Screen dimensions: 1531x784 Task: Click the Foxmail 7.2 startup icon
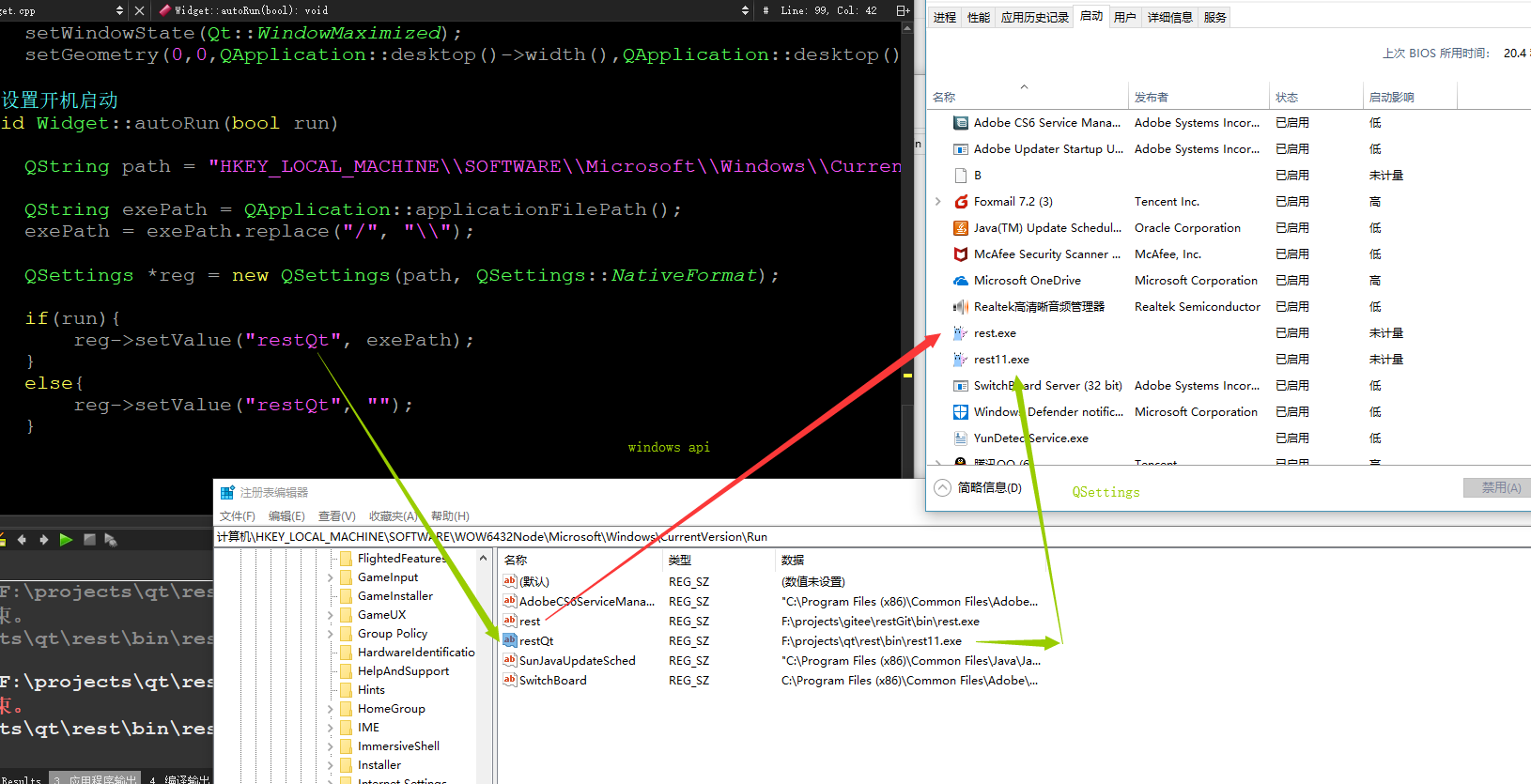(x=961, y=202)
